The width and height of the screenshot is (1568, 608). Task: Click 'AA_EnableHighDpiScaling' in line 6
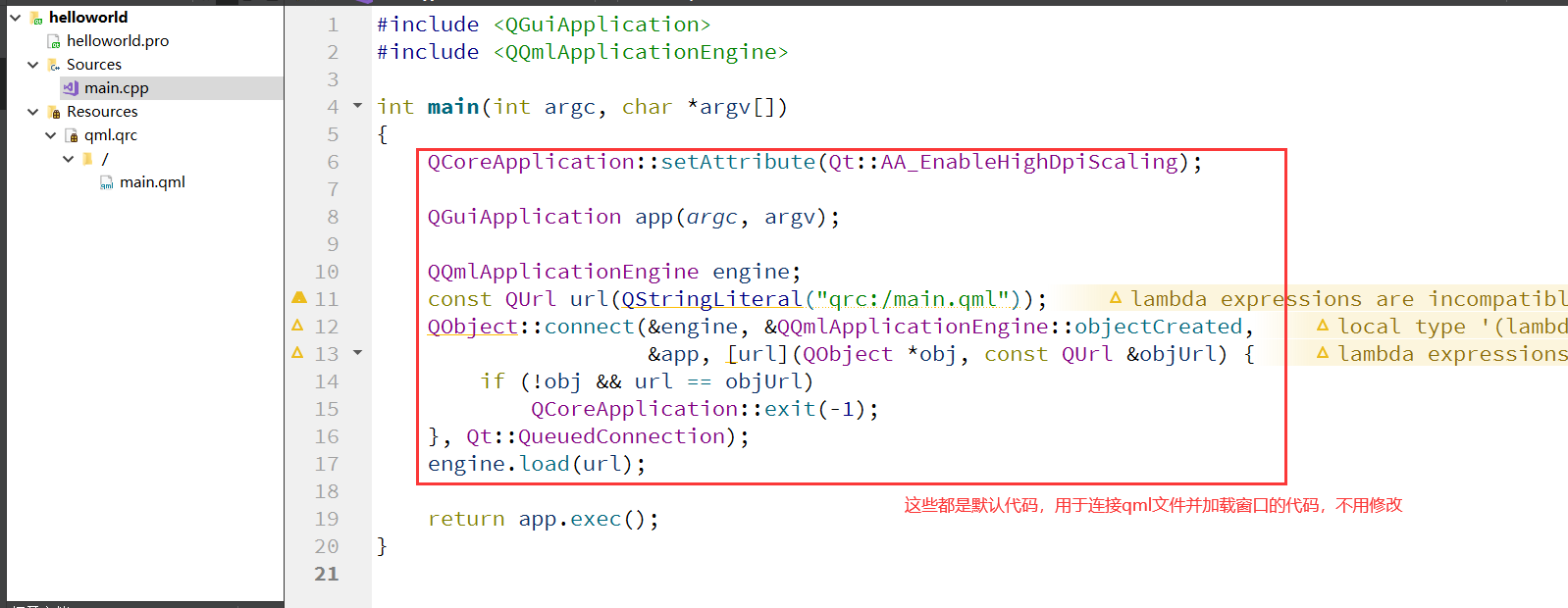click(x=1029, y=162)
